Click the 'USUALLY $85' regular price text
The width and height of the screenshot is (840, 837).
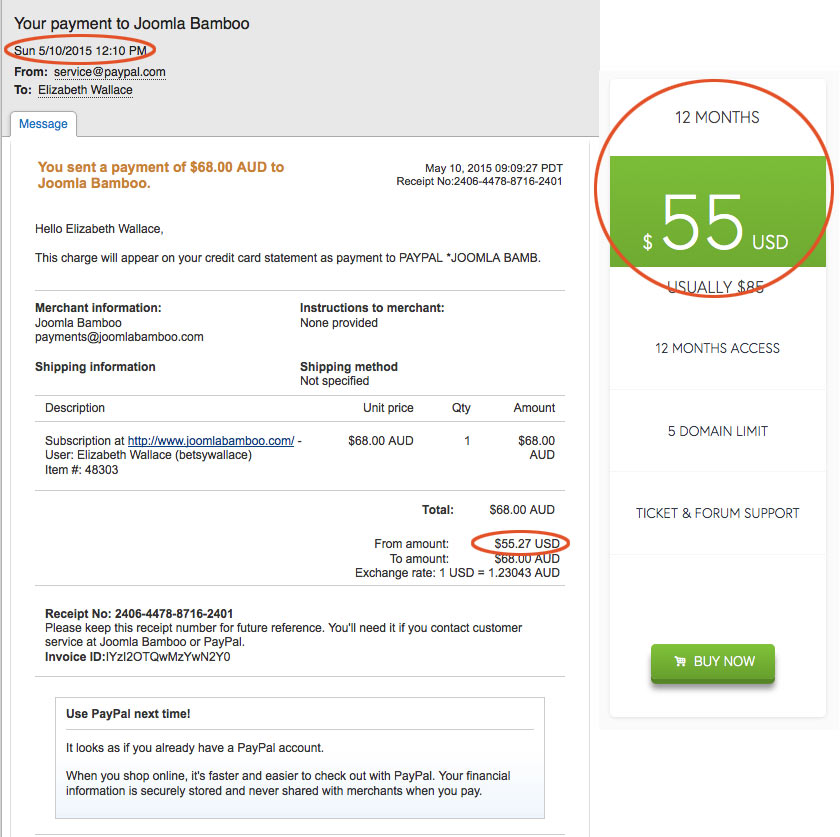click(x=716, y=287)
